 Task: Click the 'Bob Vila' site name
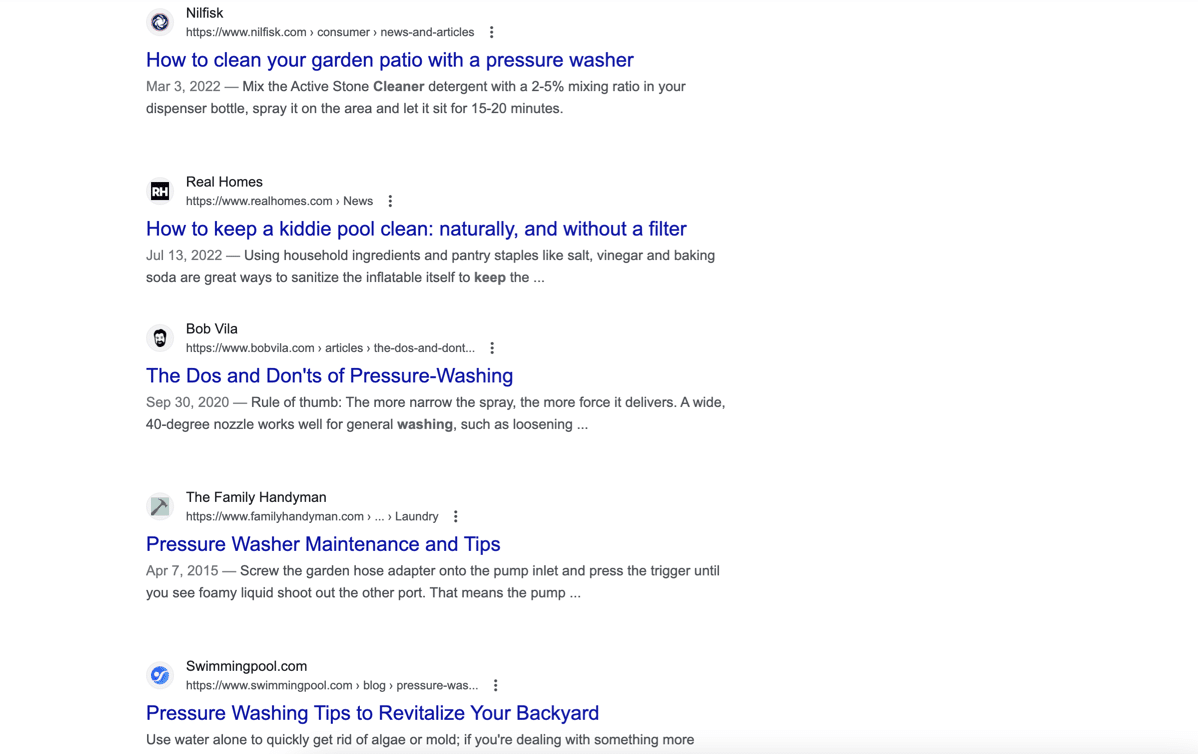(212, 329)
